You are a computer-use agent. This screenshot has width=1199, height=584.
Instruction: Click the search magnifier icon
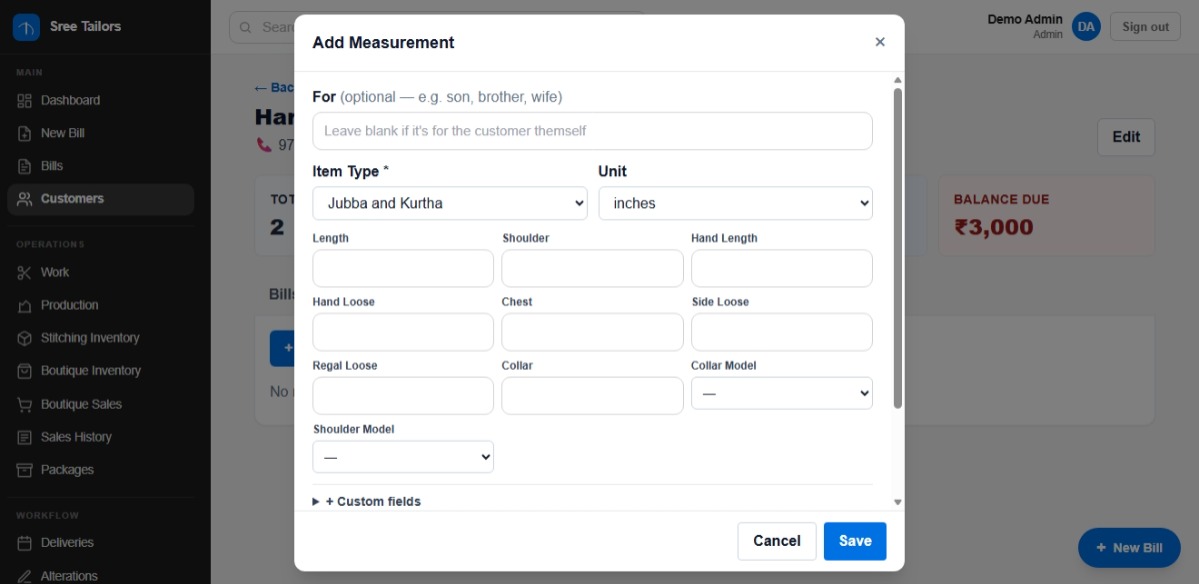point(245,28)
